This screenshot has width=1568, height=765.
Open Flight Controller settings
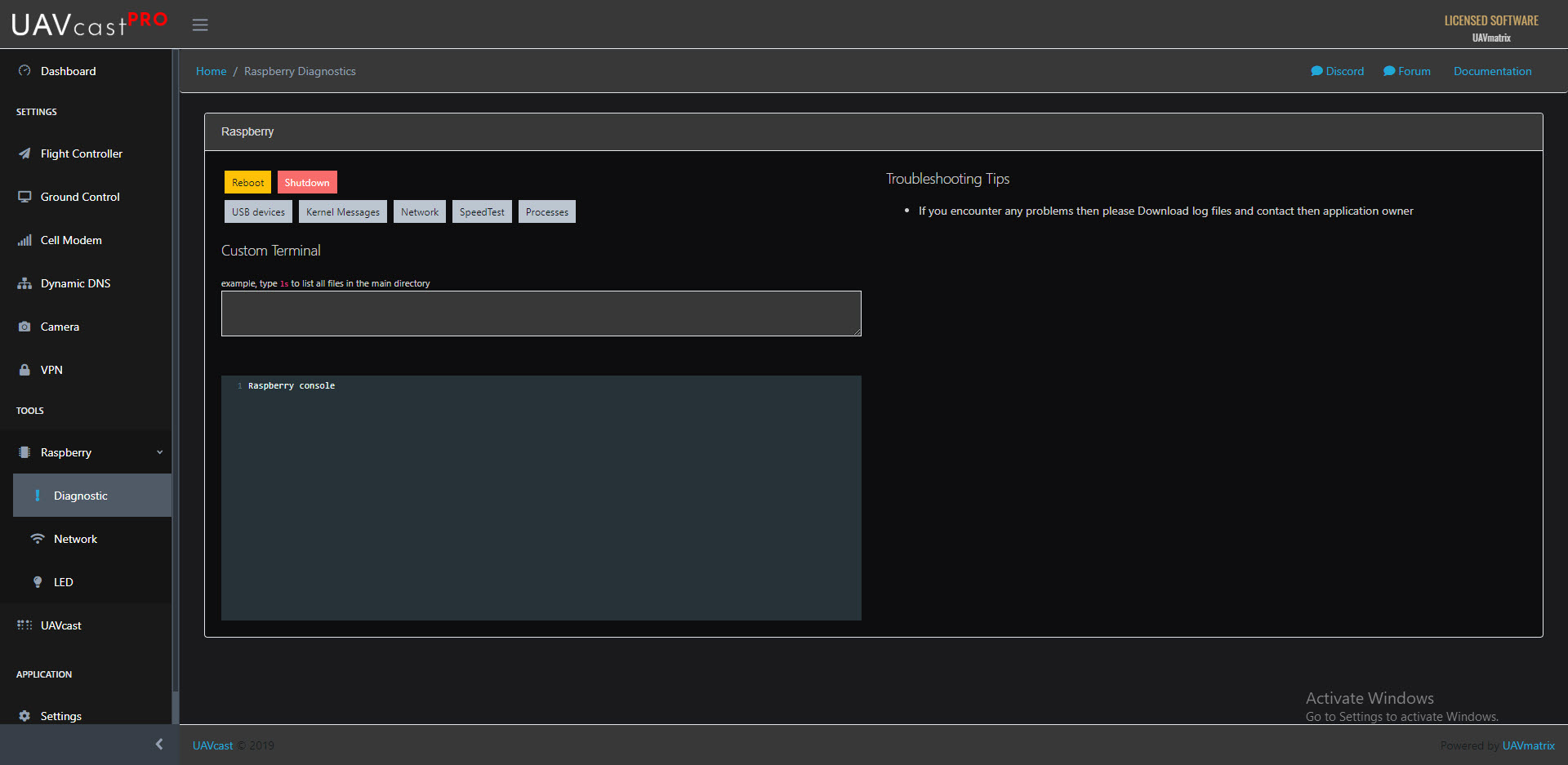(x=86, y=153)
